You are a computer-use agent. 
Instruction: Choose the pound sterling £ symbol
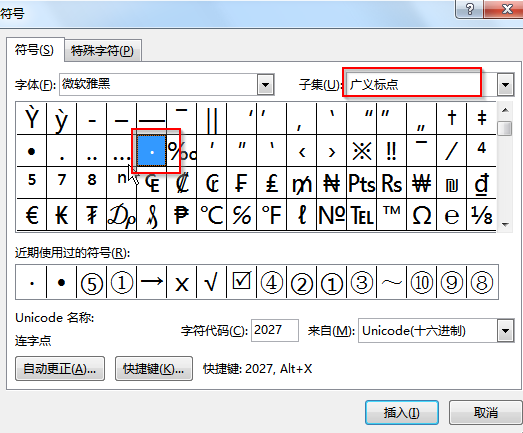pyautogui.click(x=272, y=183)
